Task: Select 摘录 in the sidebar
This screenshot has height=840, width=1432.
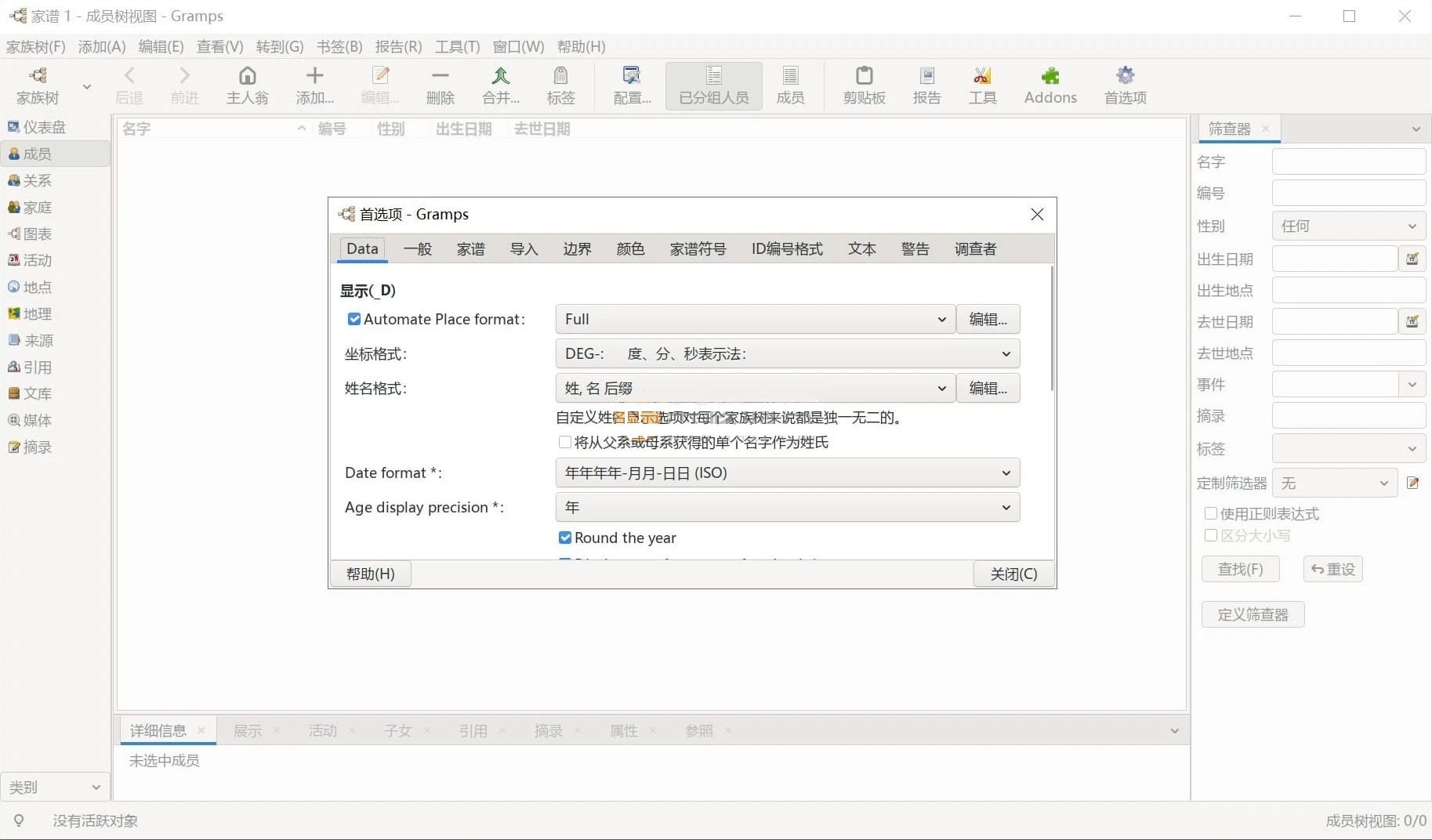Action: click(55, 447)
